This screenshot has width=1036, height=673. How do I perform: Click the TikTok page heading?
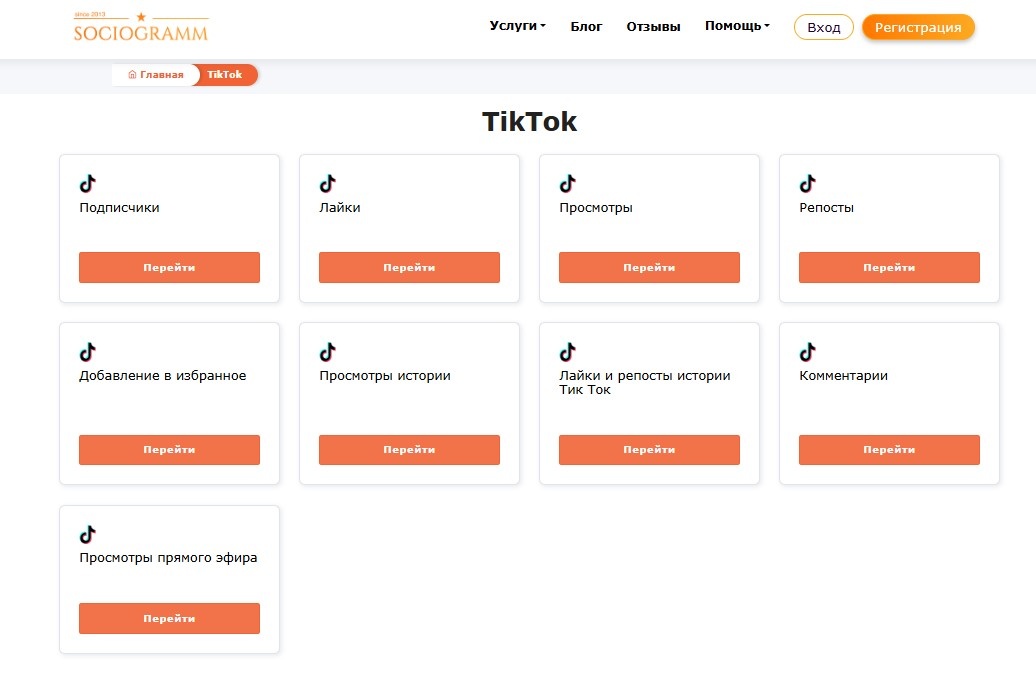coord(529,122)
